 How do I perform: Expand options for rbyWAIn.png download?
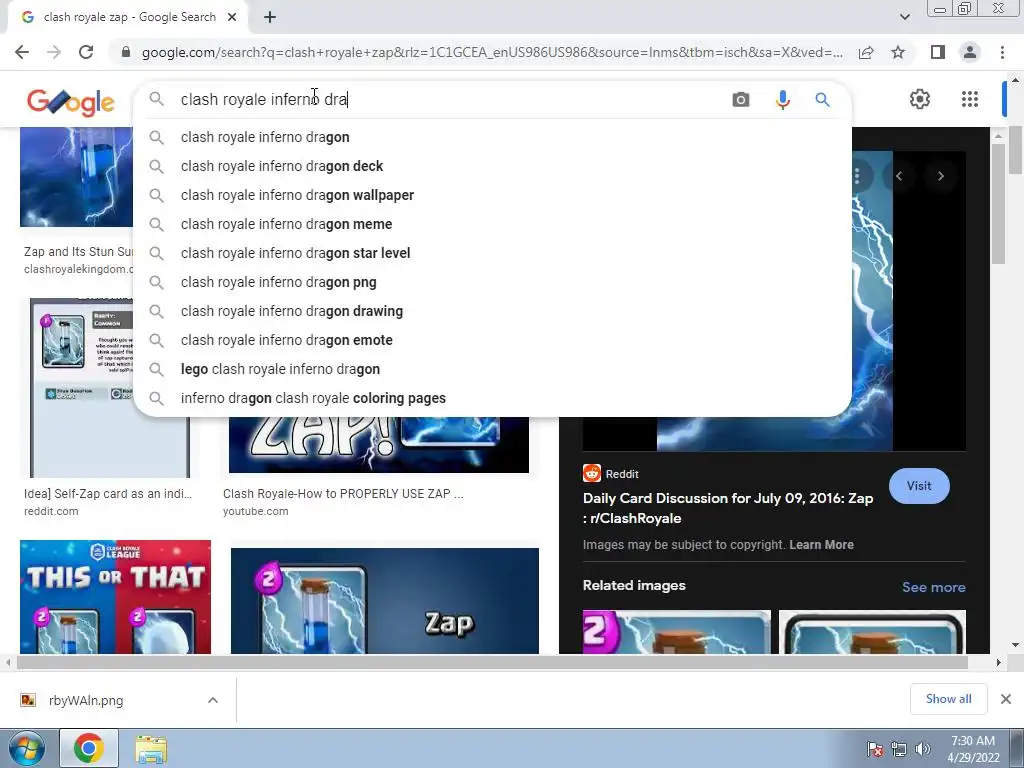coord(213,700)
